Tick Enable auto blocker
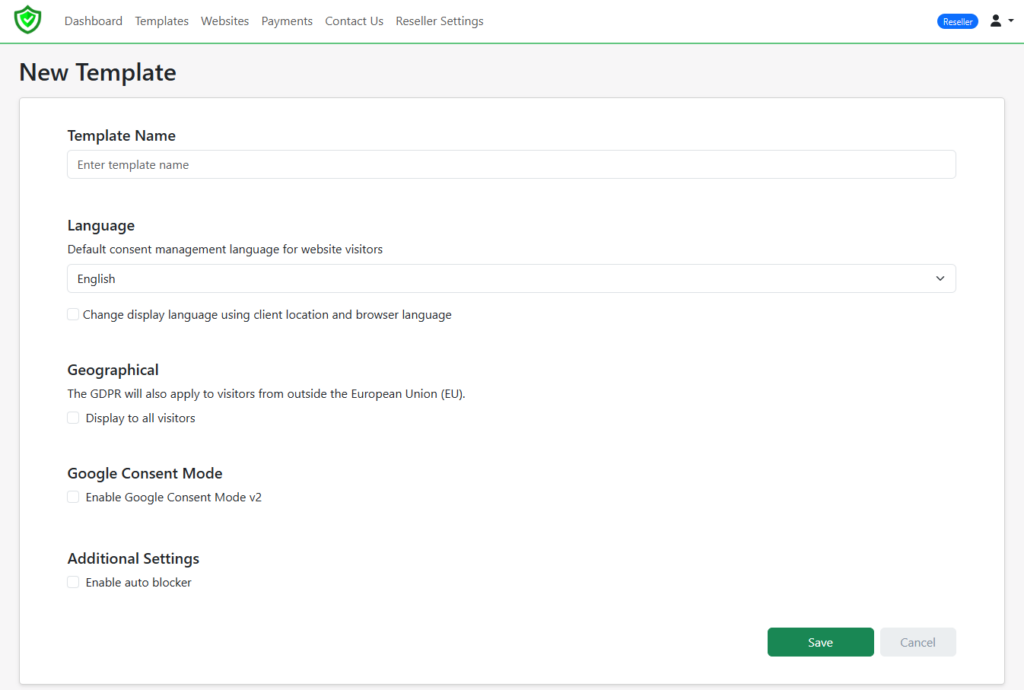This screenshot has height=690, width=1024. click(73, 582)
